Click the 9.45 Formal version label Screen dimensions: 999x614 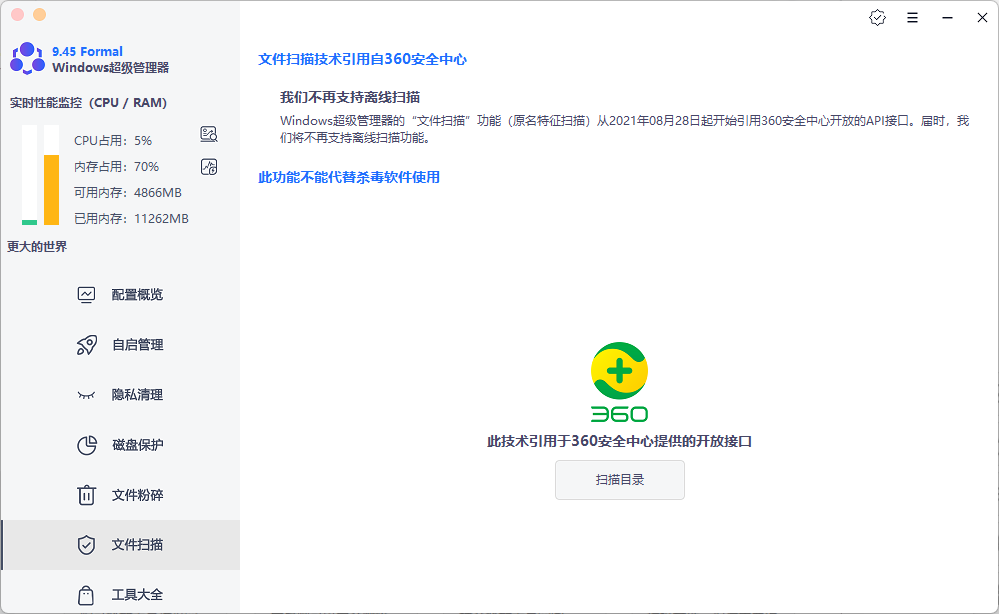tap(86, 51)
